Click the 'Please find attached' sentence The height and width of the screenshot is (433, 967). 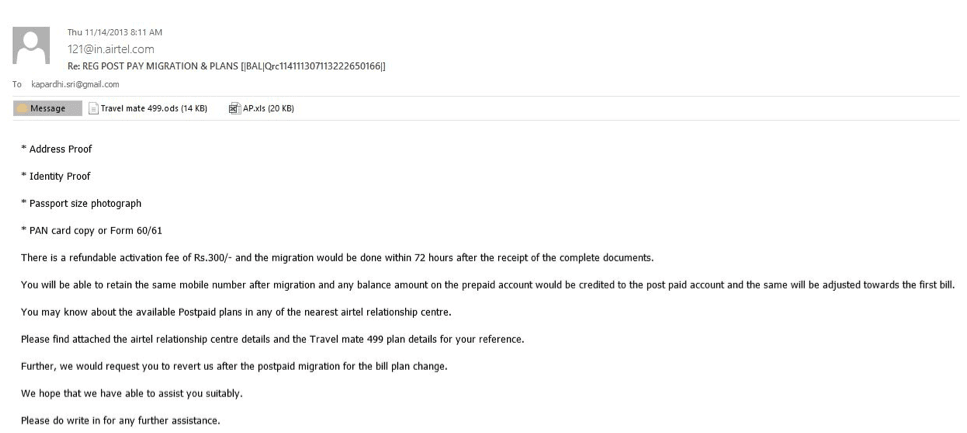(273, 339)
